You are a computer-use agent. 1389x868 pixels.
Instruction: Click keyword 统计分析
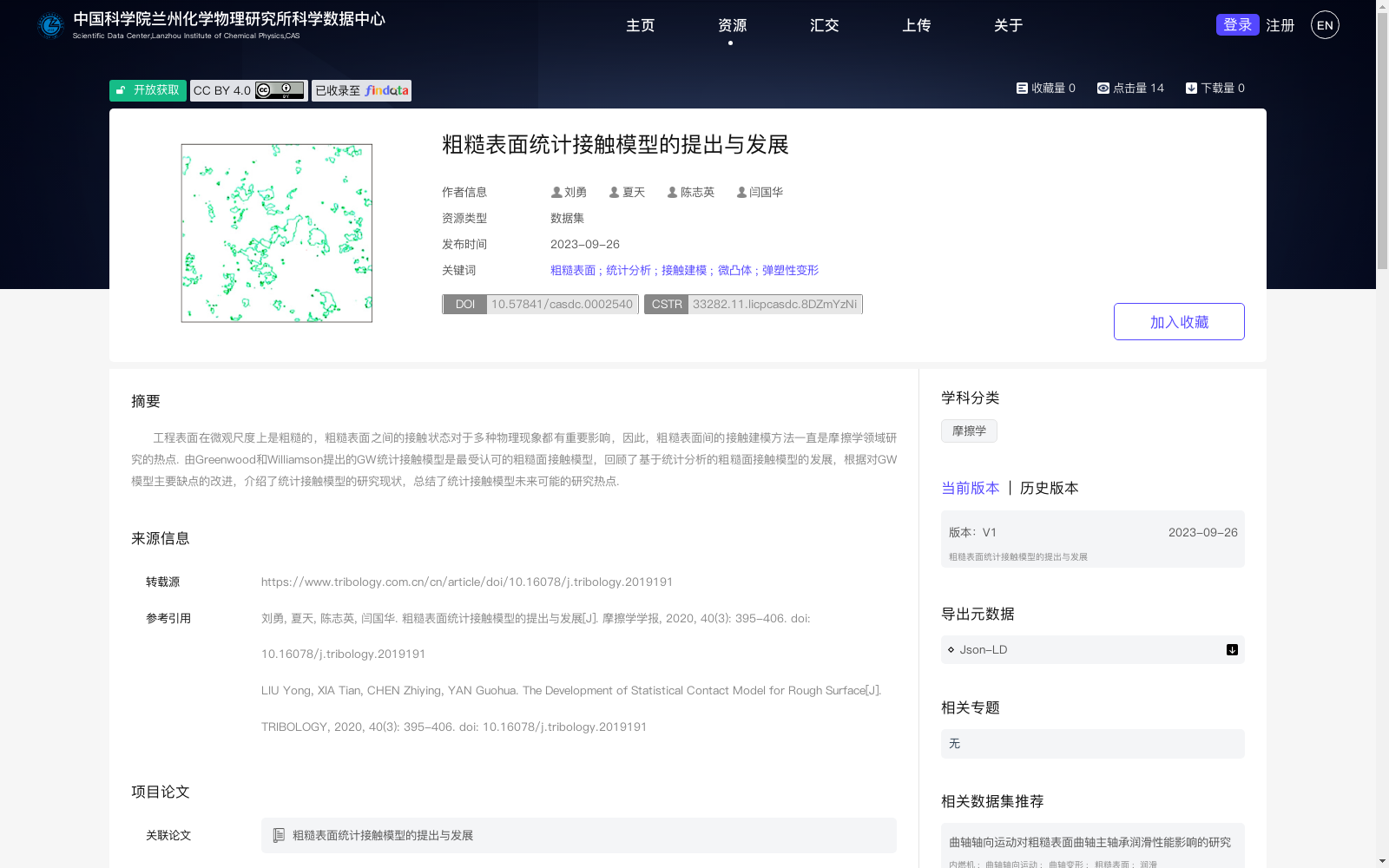tap(629, 270)
